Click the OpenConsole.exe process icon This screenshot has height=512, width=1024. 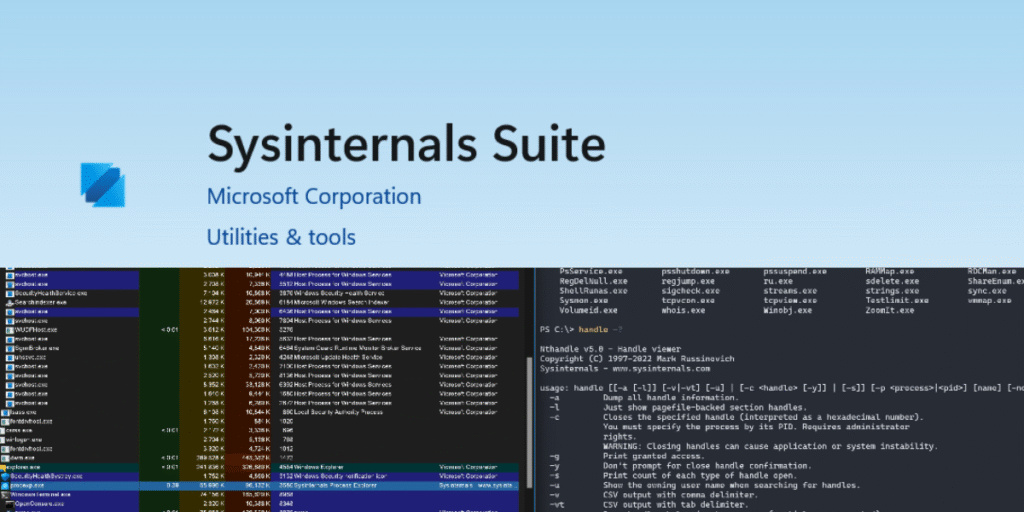click(9, 504)
